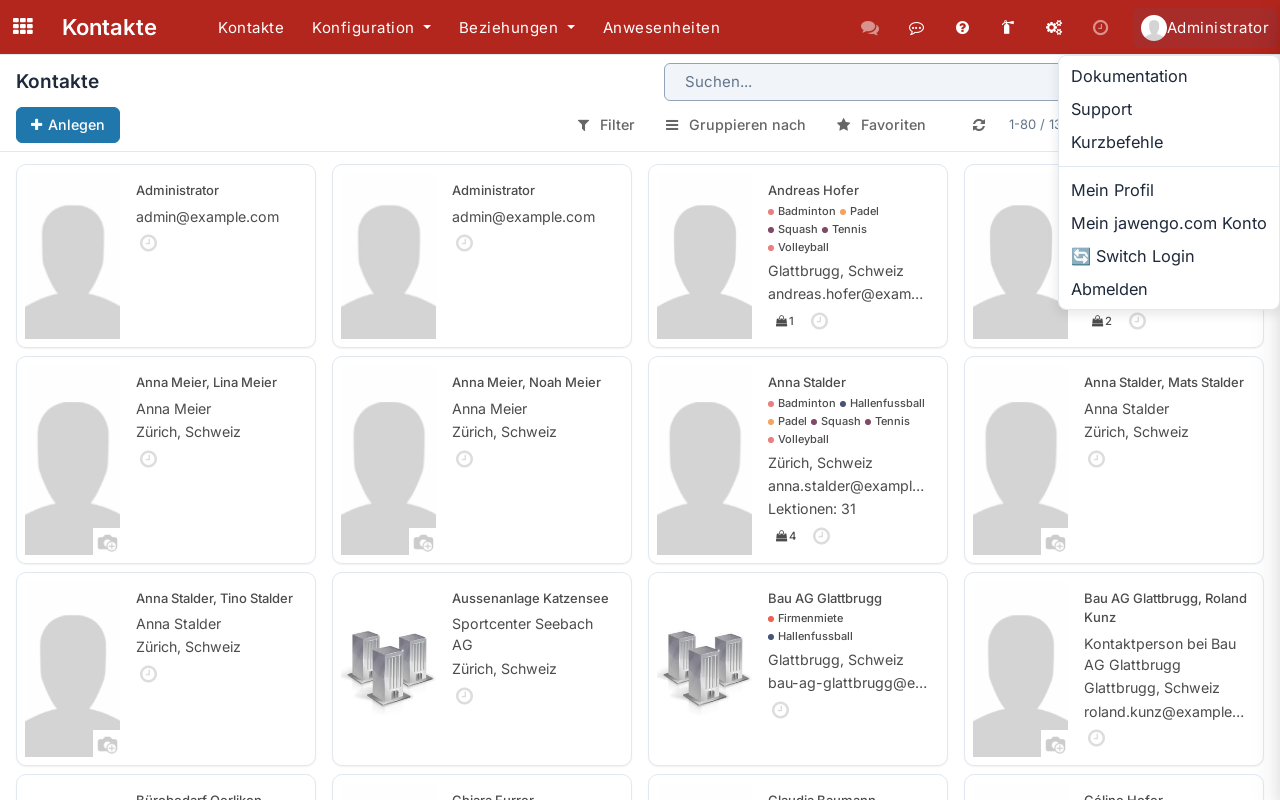Click Abmelden to log out

pyautogui.click(x=1169, y=289)
